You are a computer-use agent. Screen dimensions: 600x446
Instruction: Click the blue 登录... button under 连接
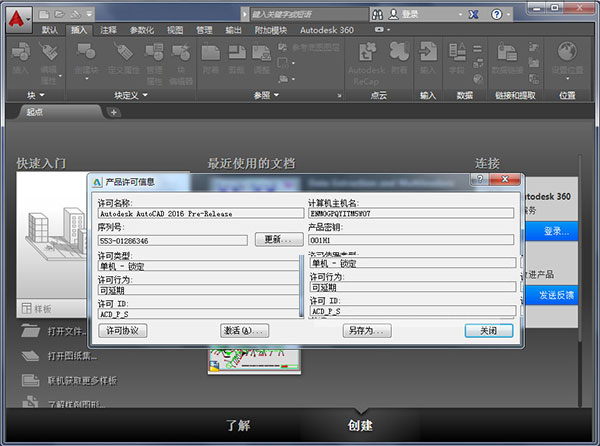(552, 231)
